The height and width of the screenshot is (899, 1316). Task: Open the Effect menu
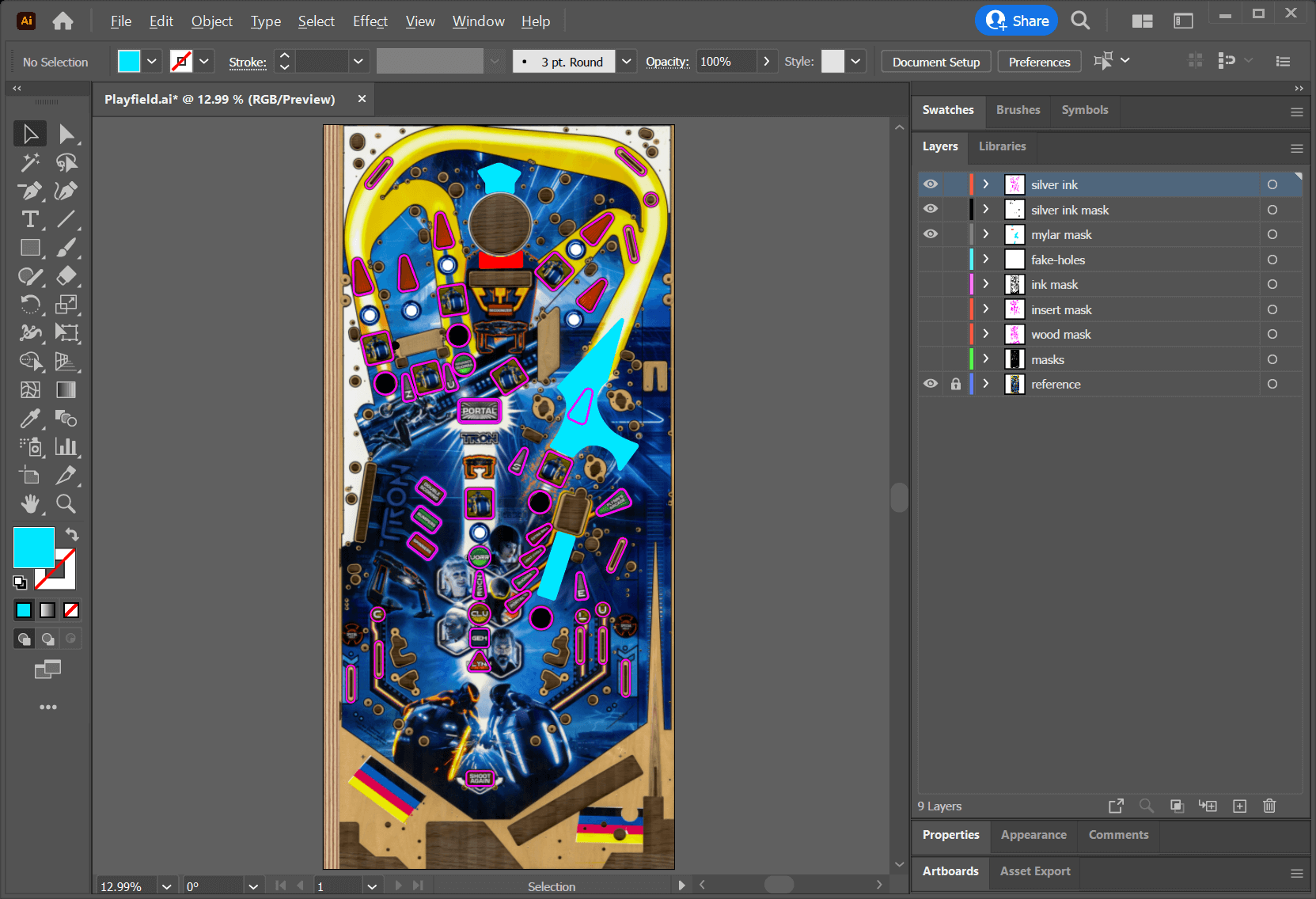click(x=370, y=21)
